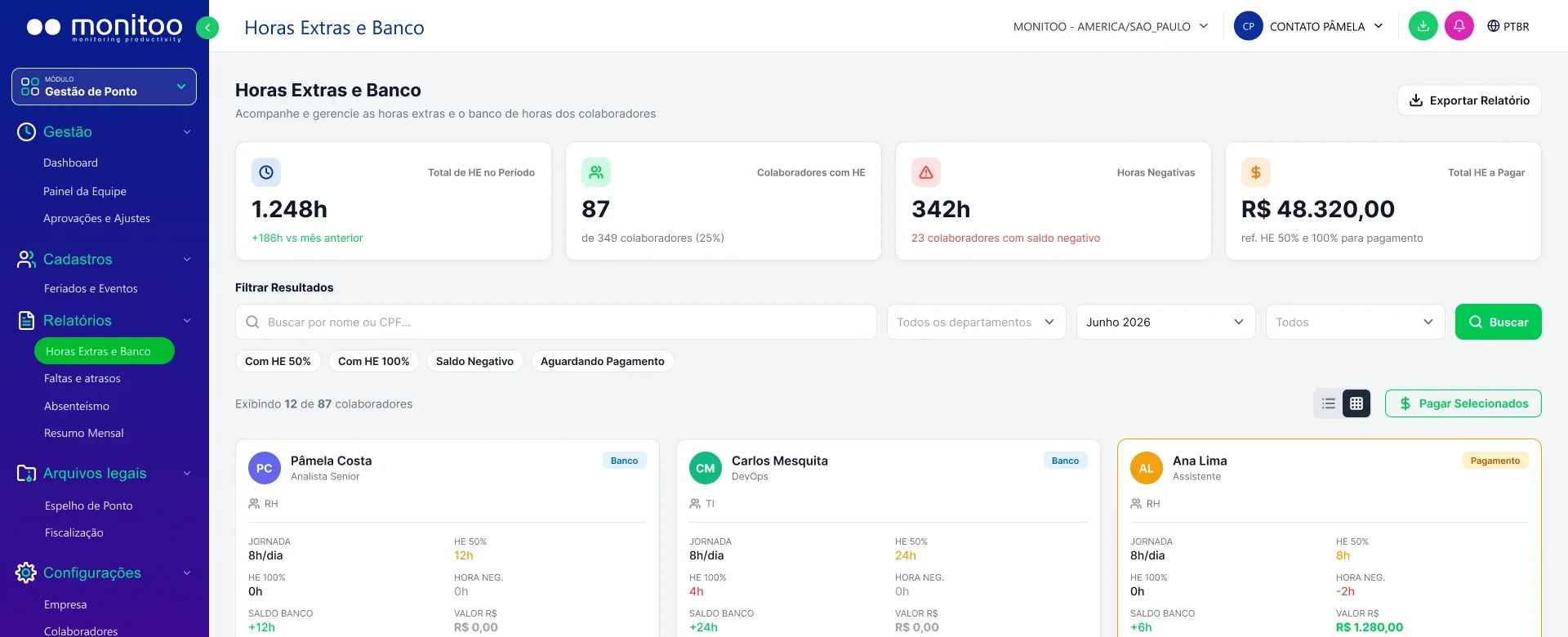Switch to list view icon

pyautogui.click(x=1328, y=403)
